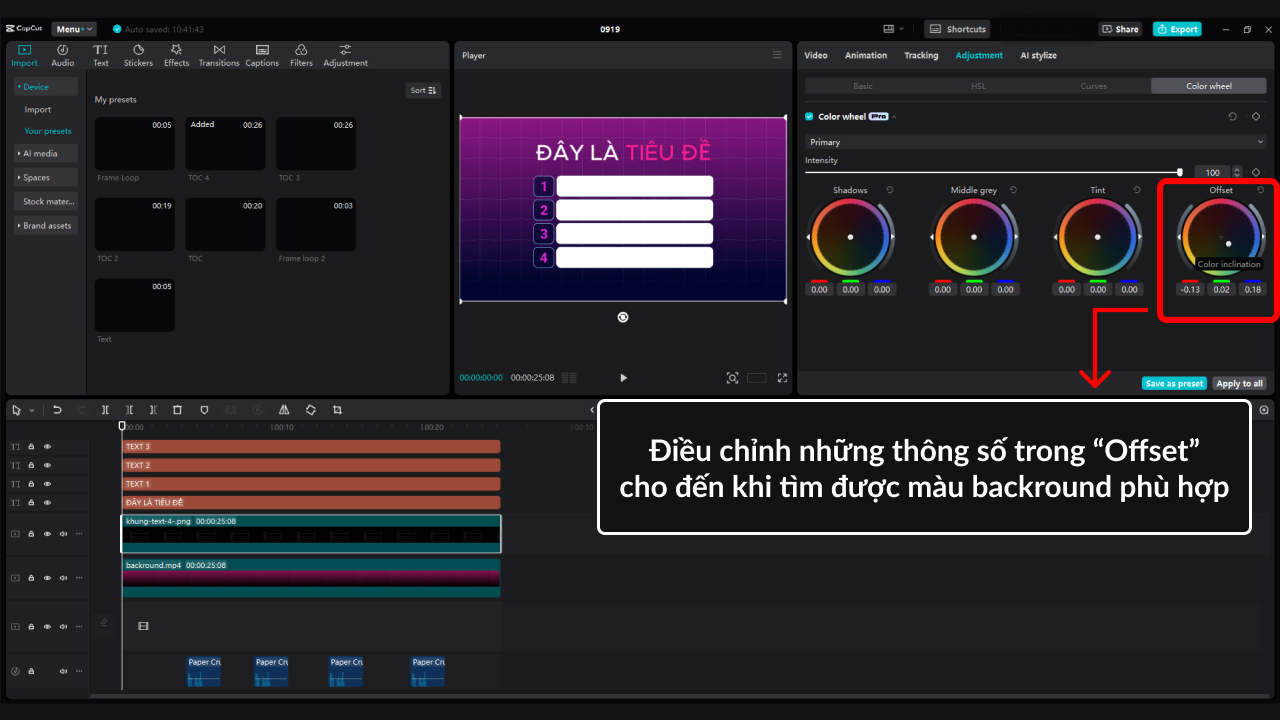The height and width of the screenshot is (720, 1280).
Task: Click Apply to all
Action: pos(1239,383)
